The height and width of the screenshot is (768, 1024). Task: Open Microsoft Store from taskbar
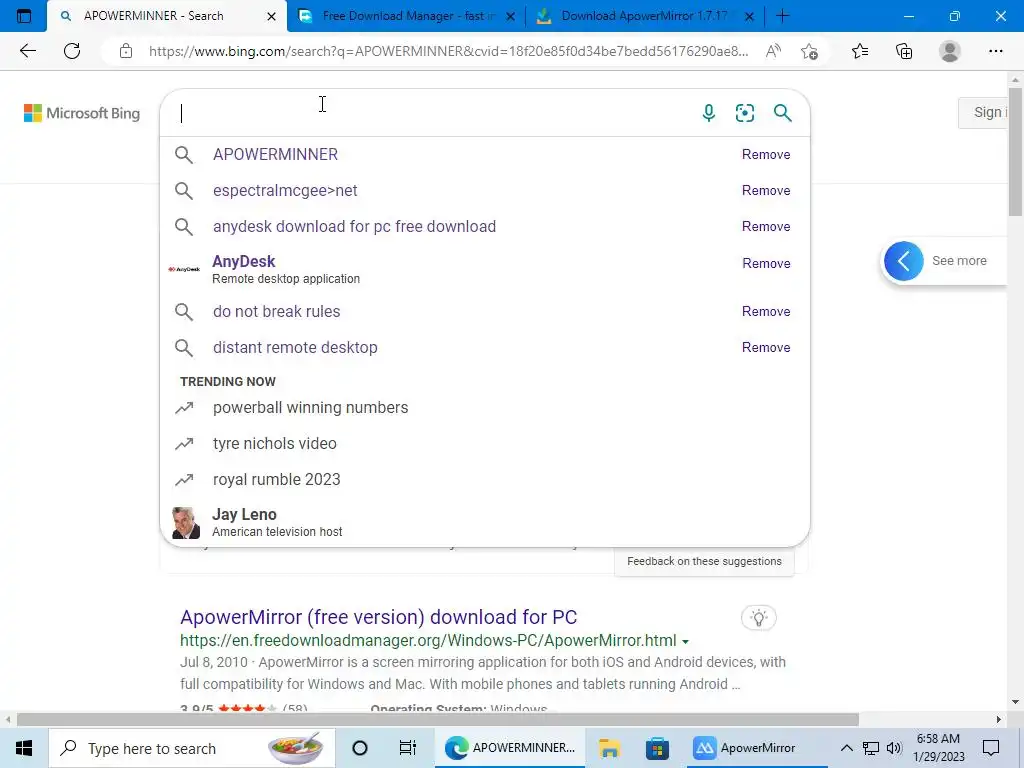658,748
